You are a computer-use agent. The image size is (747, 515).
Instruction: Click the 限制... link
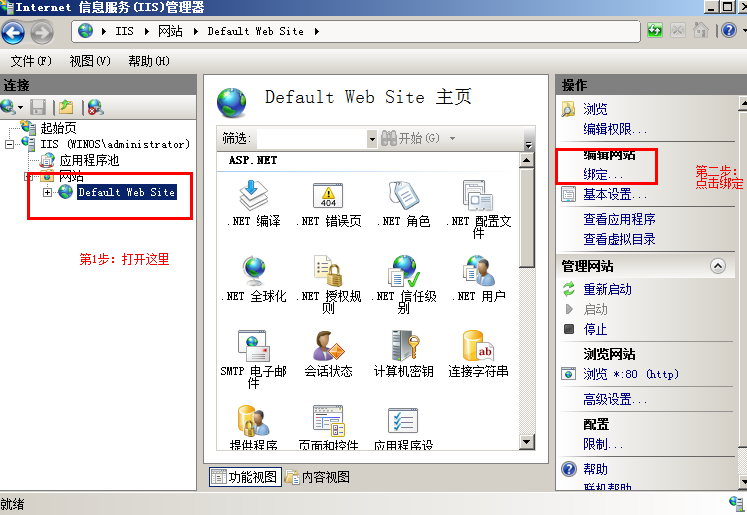pos(603,444)
